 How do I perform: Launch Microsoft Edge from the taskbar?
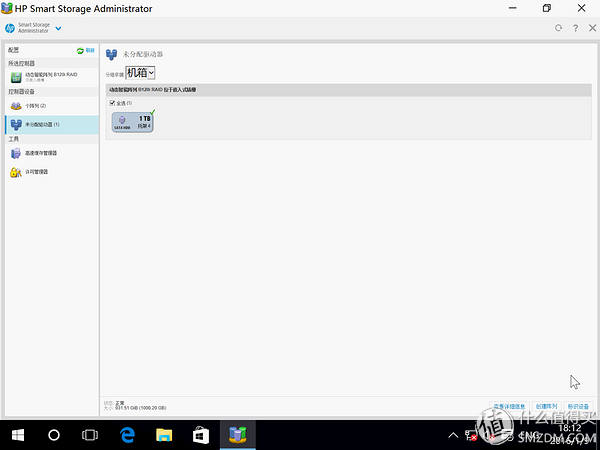click(x=127, y=435)
